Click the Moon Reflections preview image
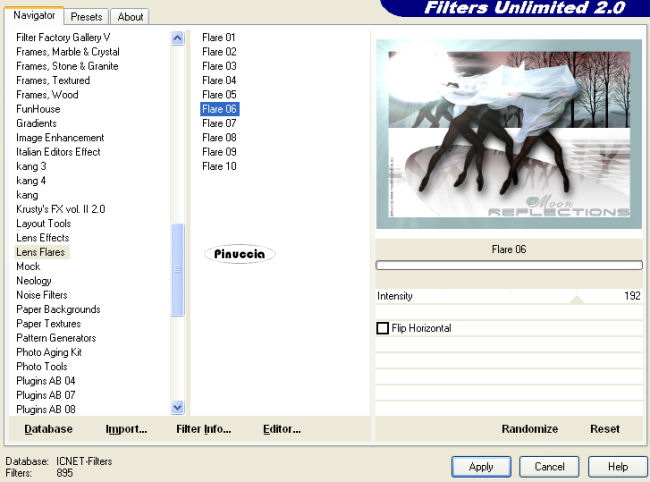This screenshot has width=650, height=482. click(x=509, y=134)
